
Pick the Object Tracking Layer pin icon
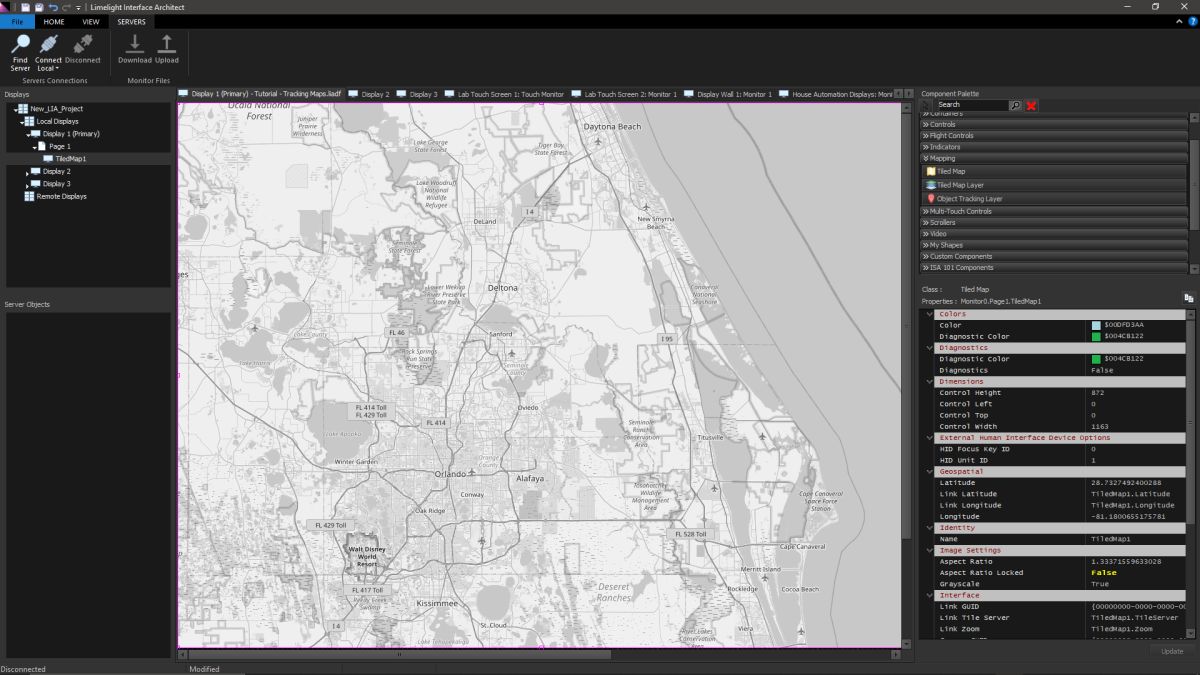pos(931,199)
